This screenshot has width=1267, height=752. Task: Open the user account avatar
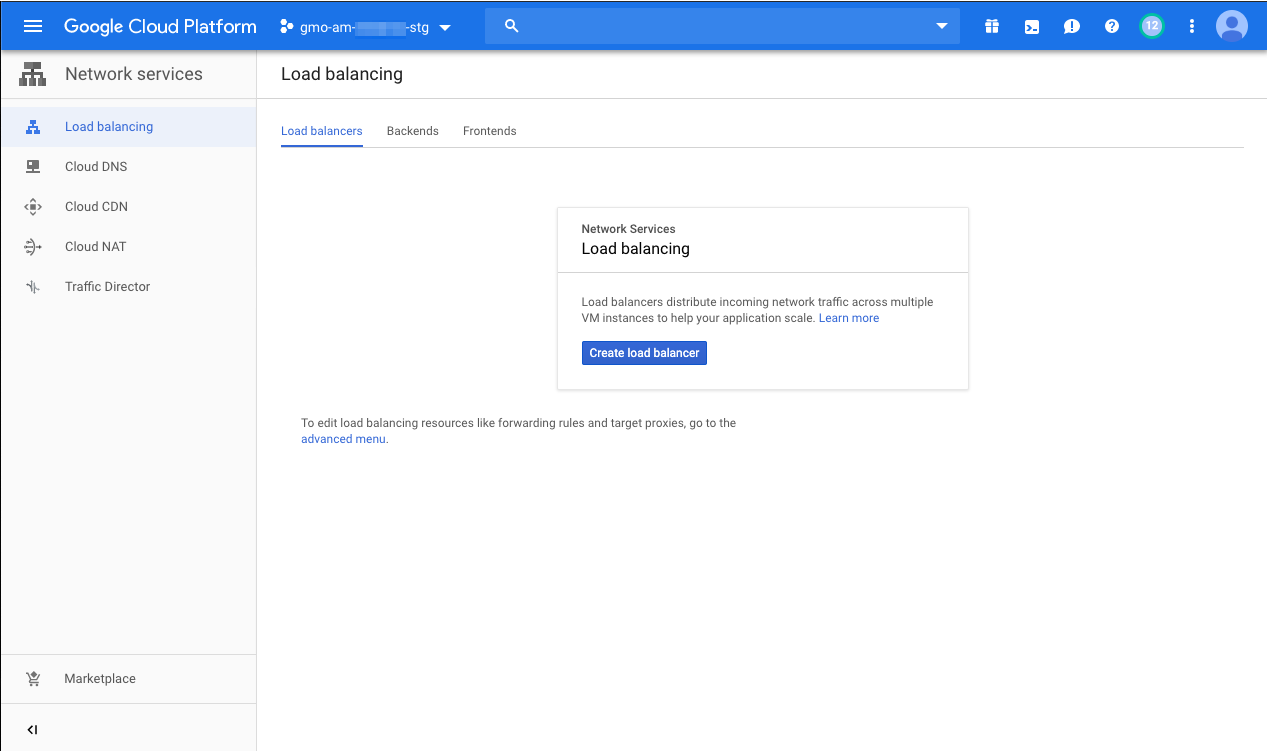tap(1231, 27)
